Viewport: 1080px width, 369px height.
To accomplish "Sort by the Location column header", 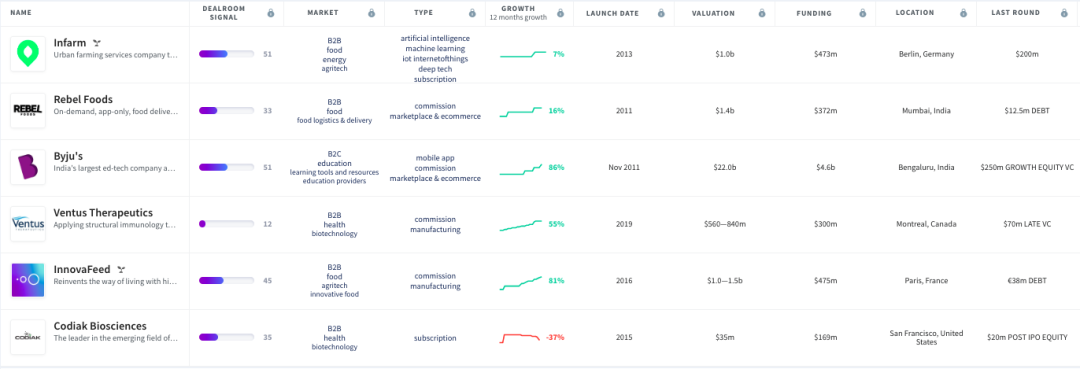I will pos(915,13).
